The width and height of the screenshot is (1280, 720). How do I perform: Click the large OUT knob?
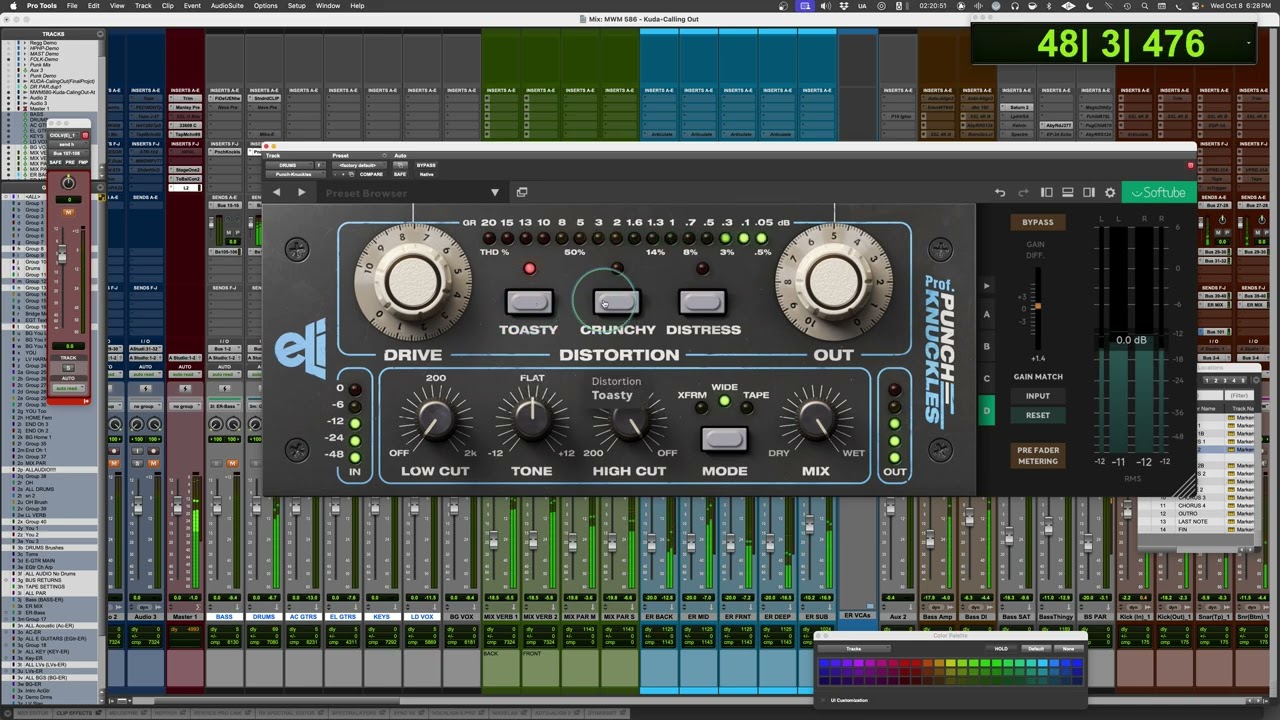(x=833, y=281)
